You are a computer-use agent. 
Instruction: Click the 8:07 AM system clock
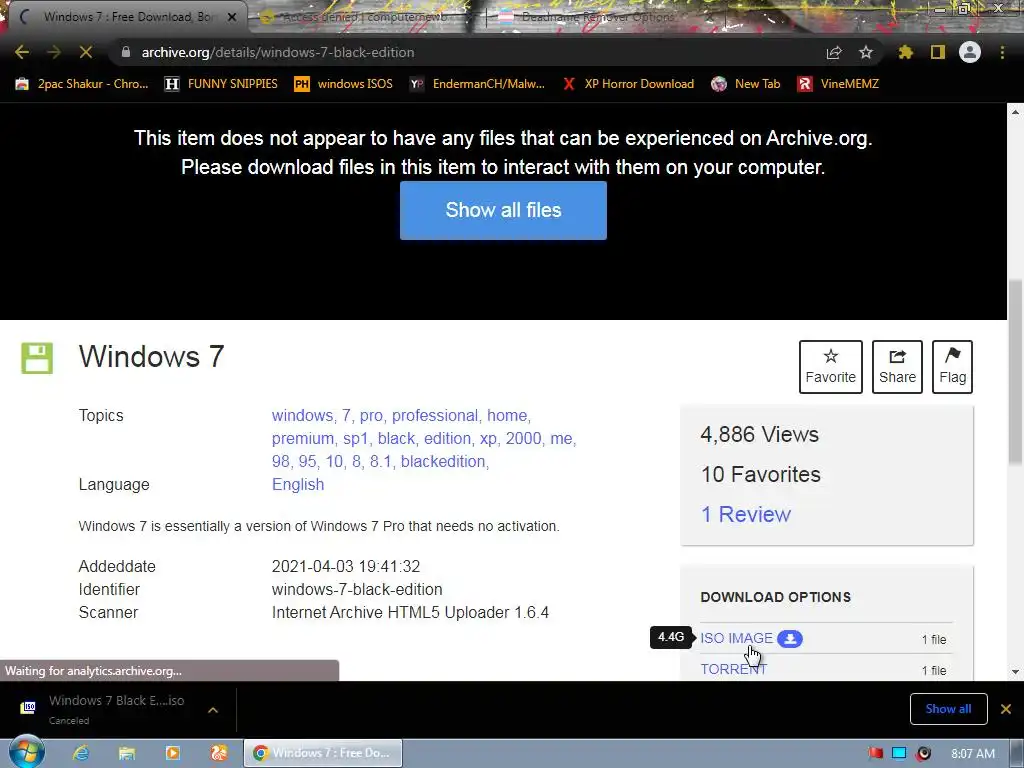pyautogui.click(x=973, y=754)
